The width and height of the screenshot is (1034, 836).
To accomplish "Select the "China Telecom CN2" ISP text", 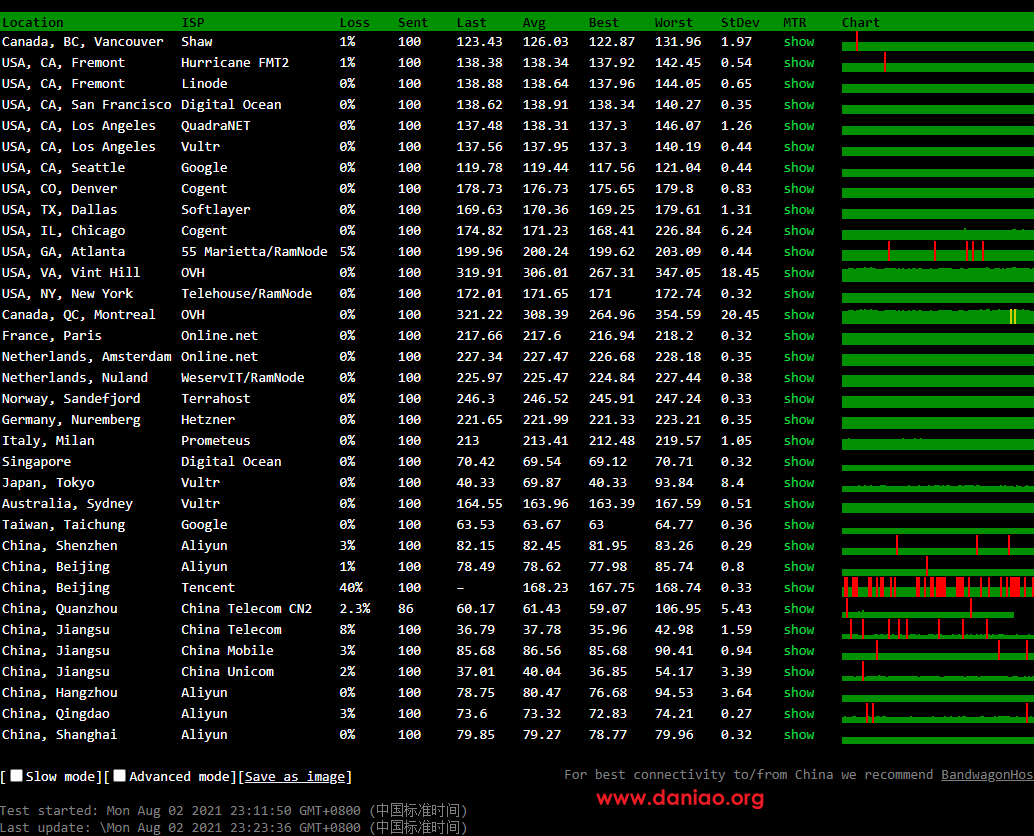I will click(247, 609).
